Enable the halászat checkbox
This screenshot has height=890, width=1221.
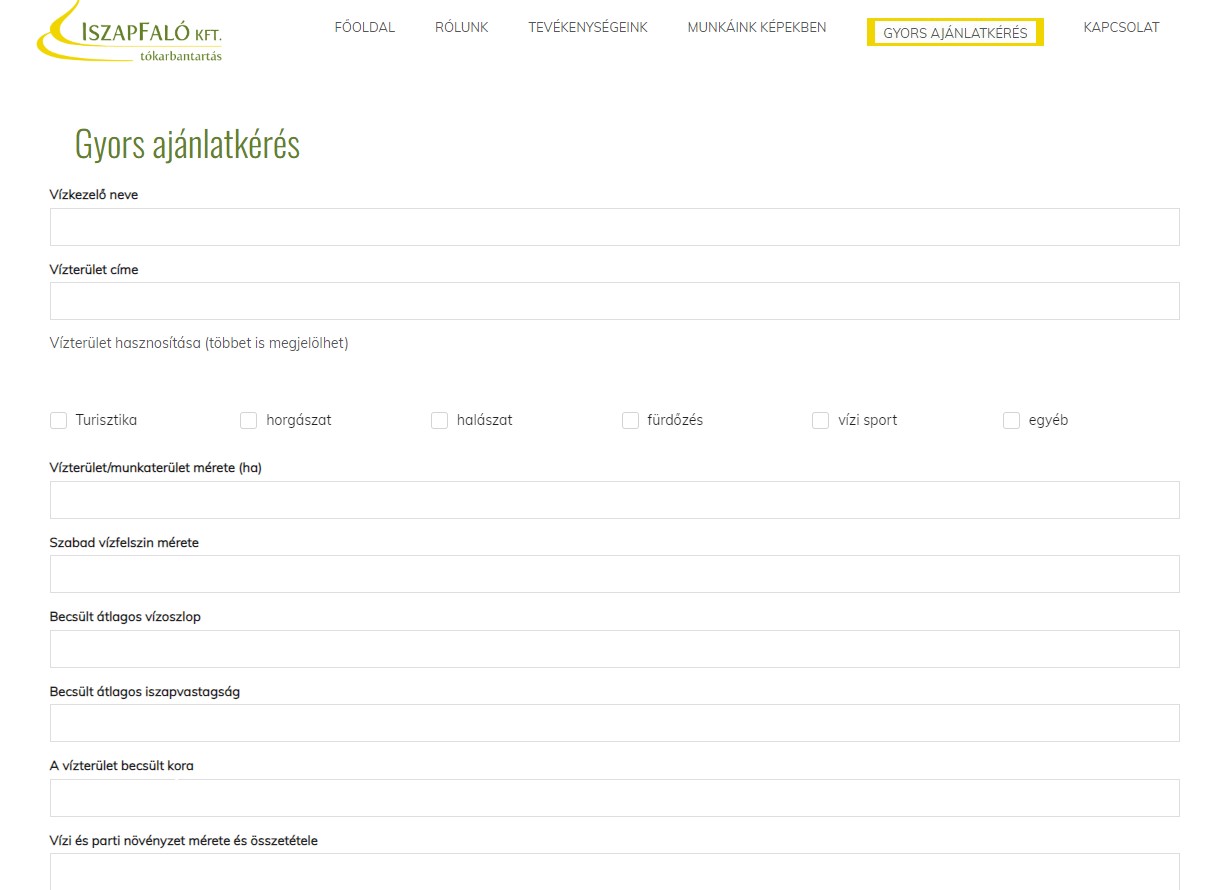tap(440, 421)
